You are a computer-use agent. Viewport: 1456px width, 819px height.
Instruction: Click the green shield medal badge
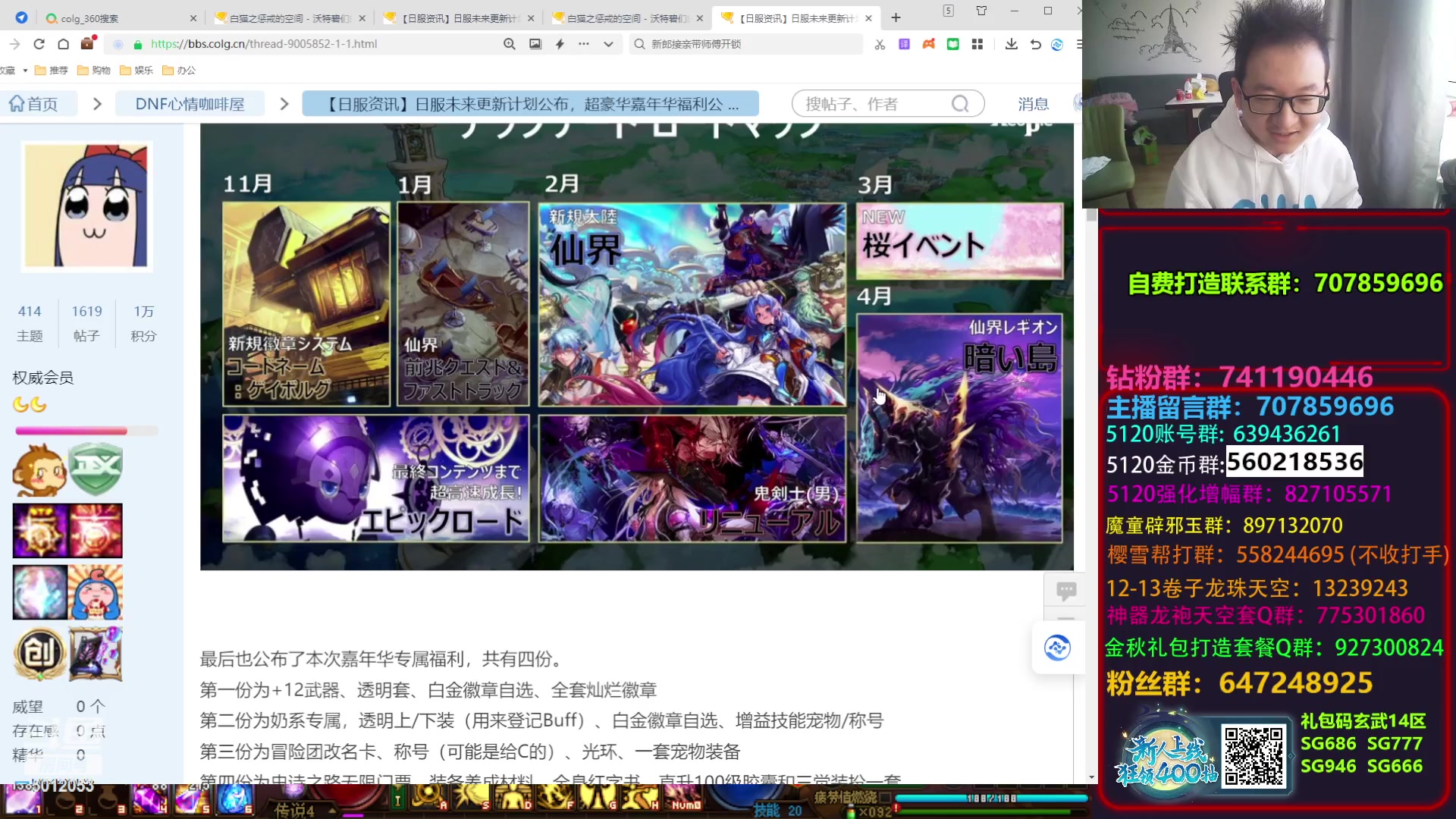pos(96,470)
